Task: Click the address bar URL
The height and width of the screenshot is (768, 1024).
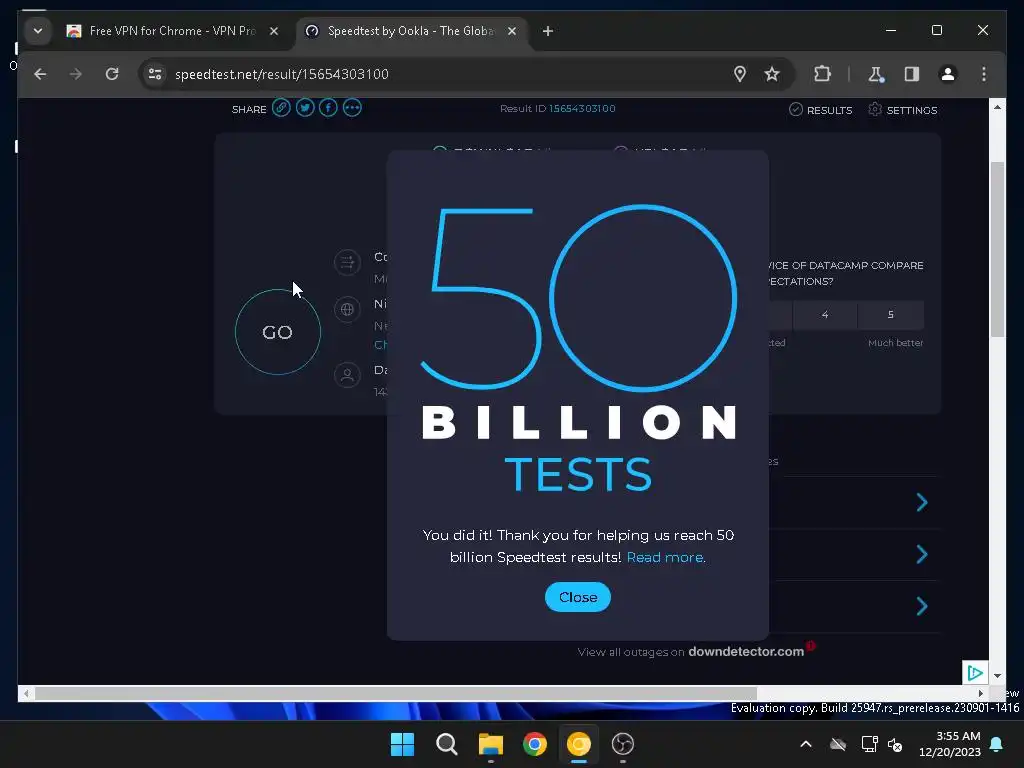Action: point(281,74)
